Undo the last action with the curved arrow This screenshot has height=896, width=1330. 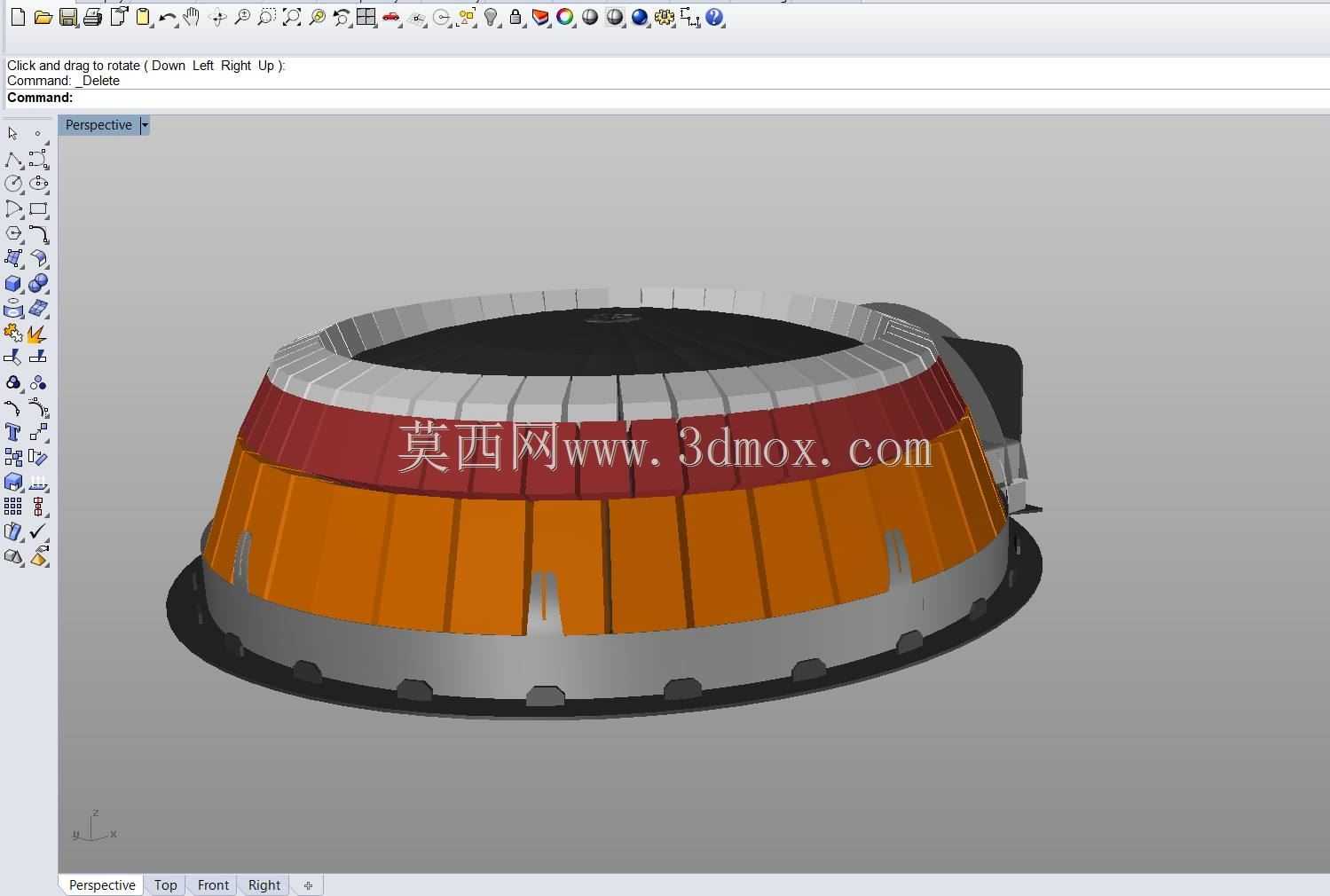tap(167, 17)
